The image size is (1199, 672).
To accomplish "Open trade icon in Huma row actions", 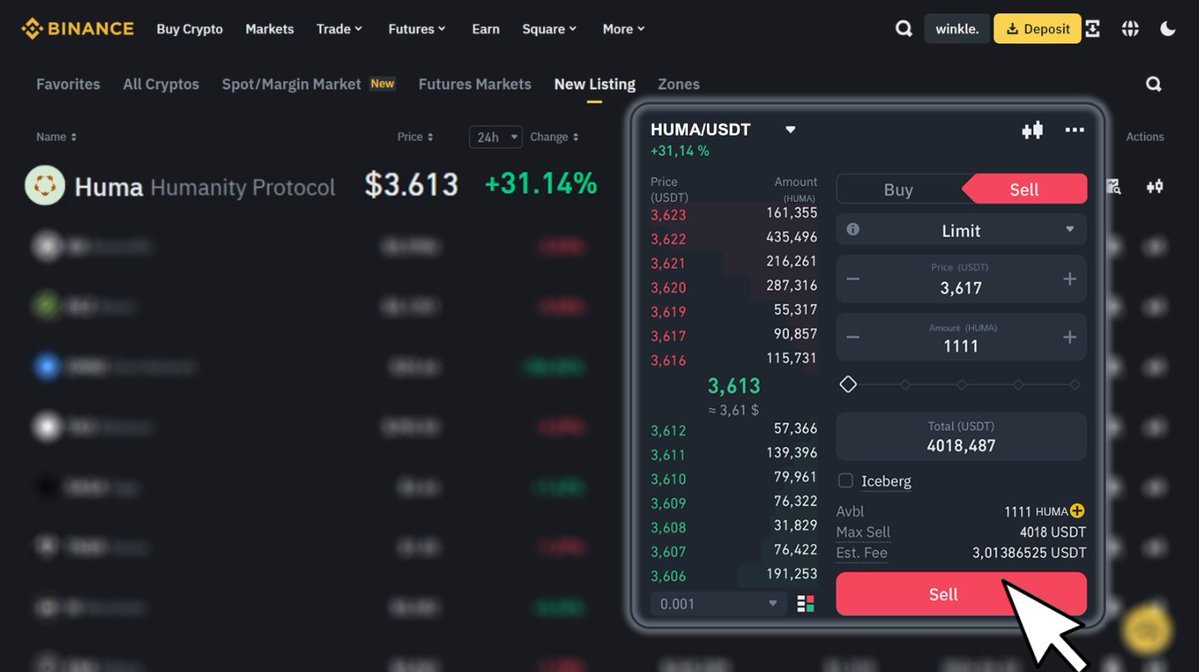I will coord(1155,187).
